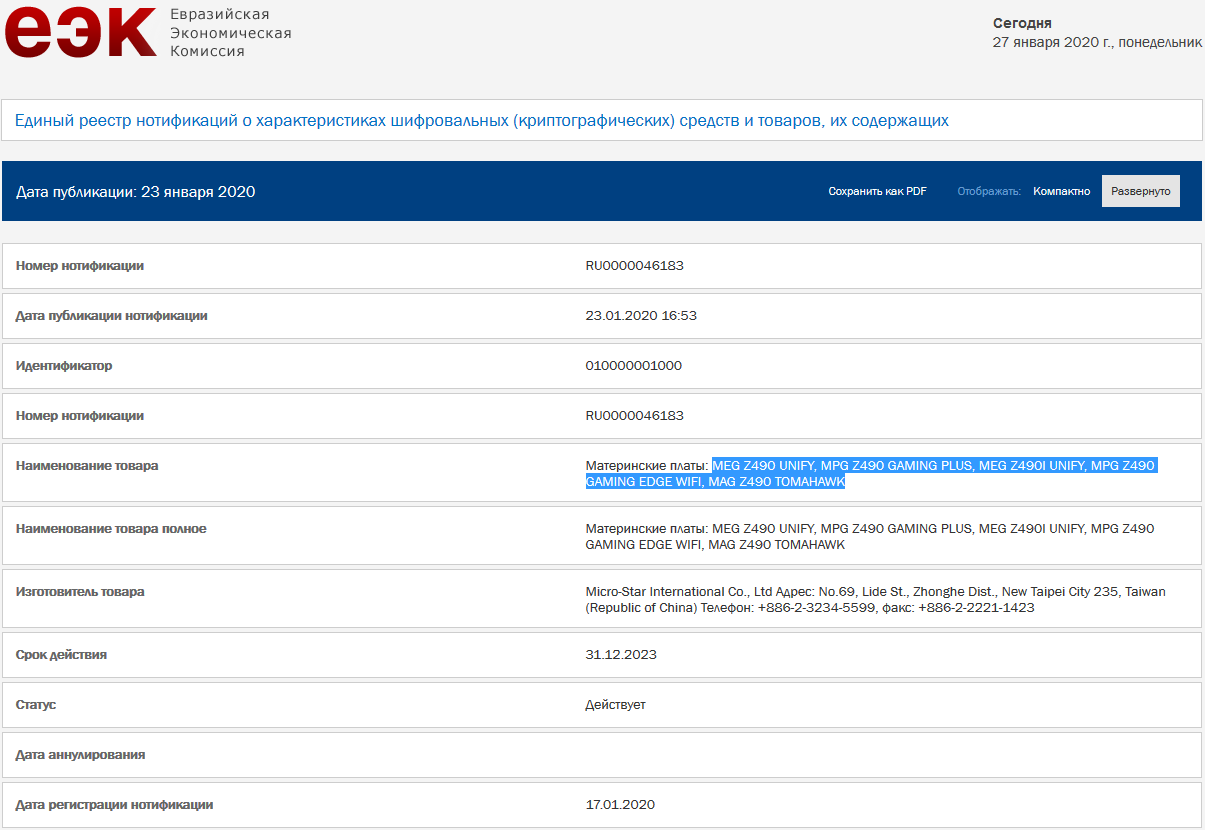
Task: Click the "Дата публикации: 23 января 2020" header
Action: tap(136, 191)
